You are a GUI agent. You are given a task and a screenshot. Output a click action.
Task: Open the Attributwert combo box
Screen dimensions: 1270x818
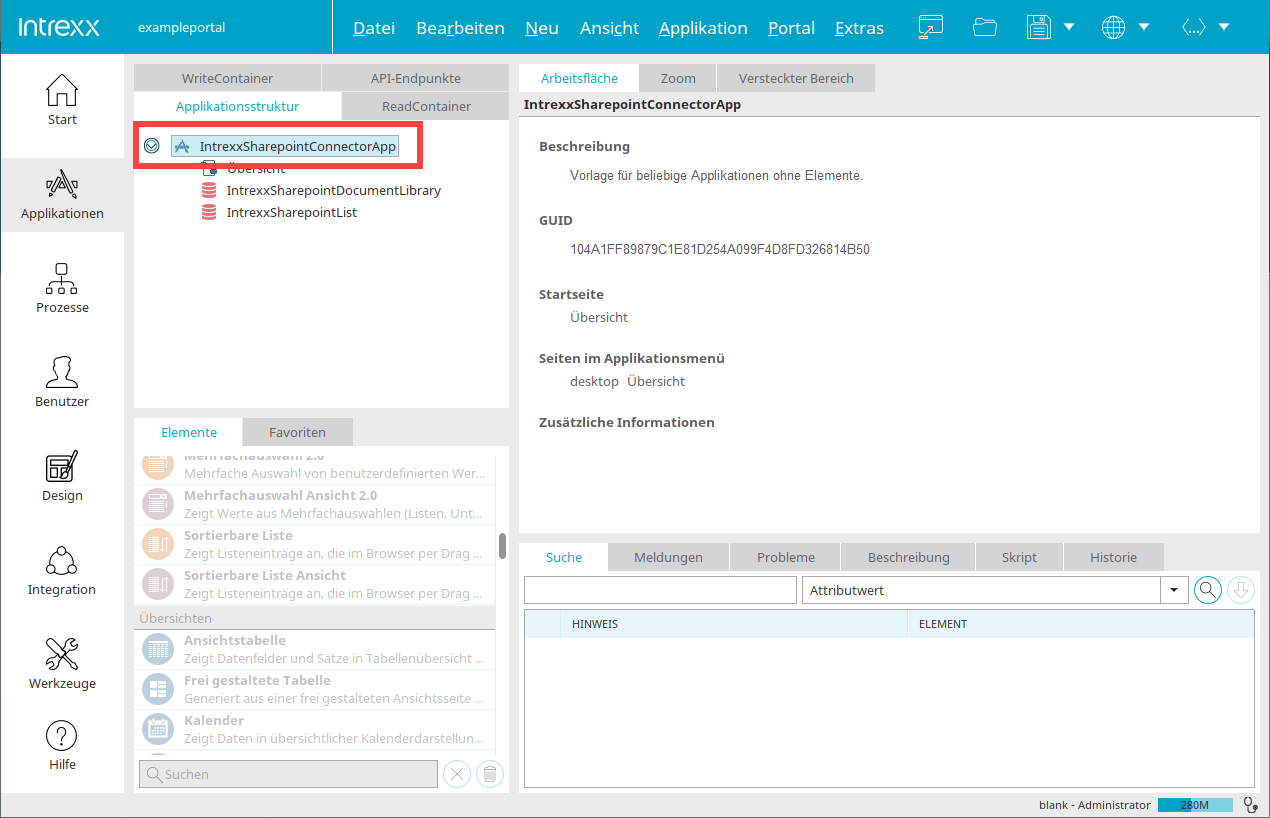click(995, 590)
